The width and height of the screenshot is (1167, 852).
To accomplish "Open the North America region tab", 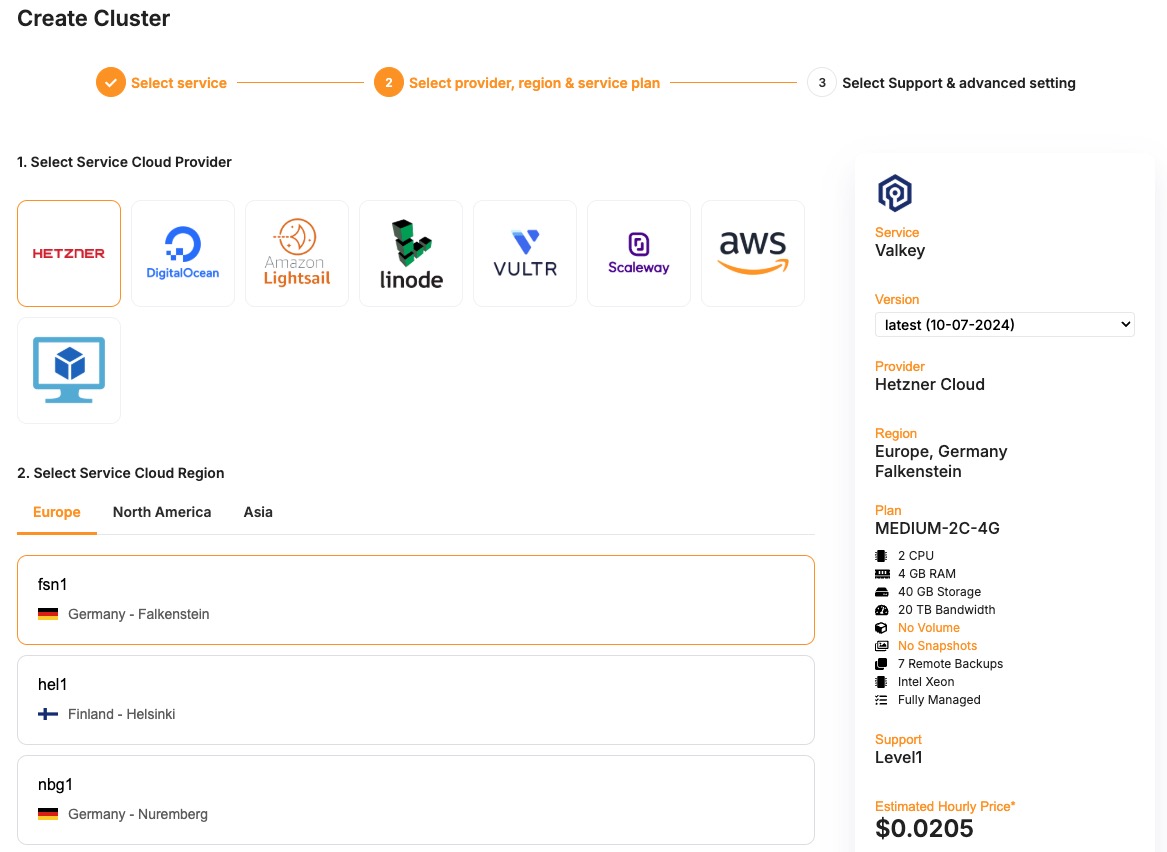I will 162,512.
